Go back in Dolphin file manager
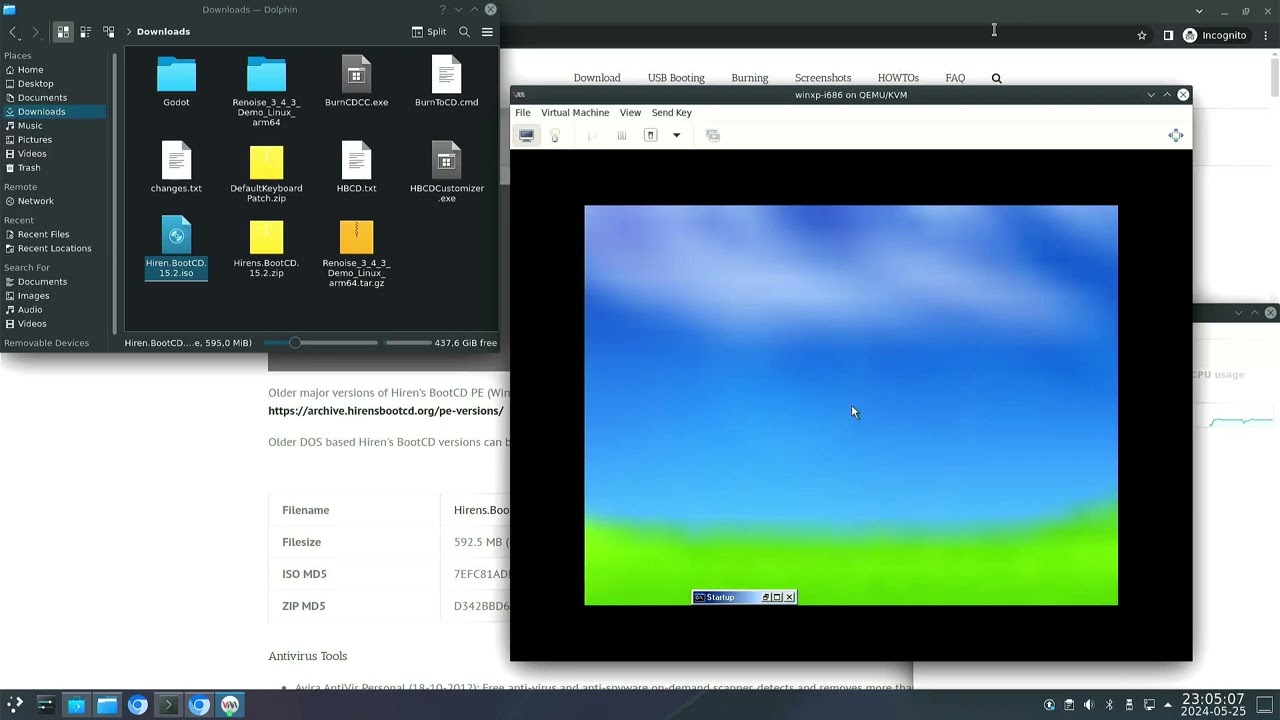The width and height of the screenshot is (1280, 720). [x=14, y=32]
